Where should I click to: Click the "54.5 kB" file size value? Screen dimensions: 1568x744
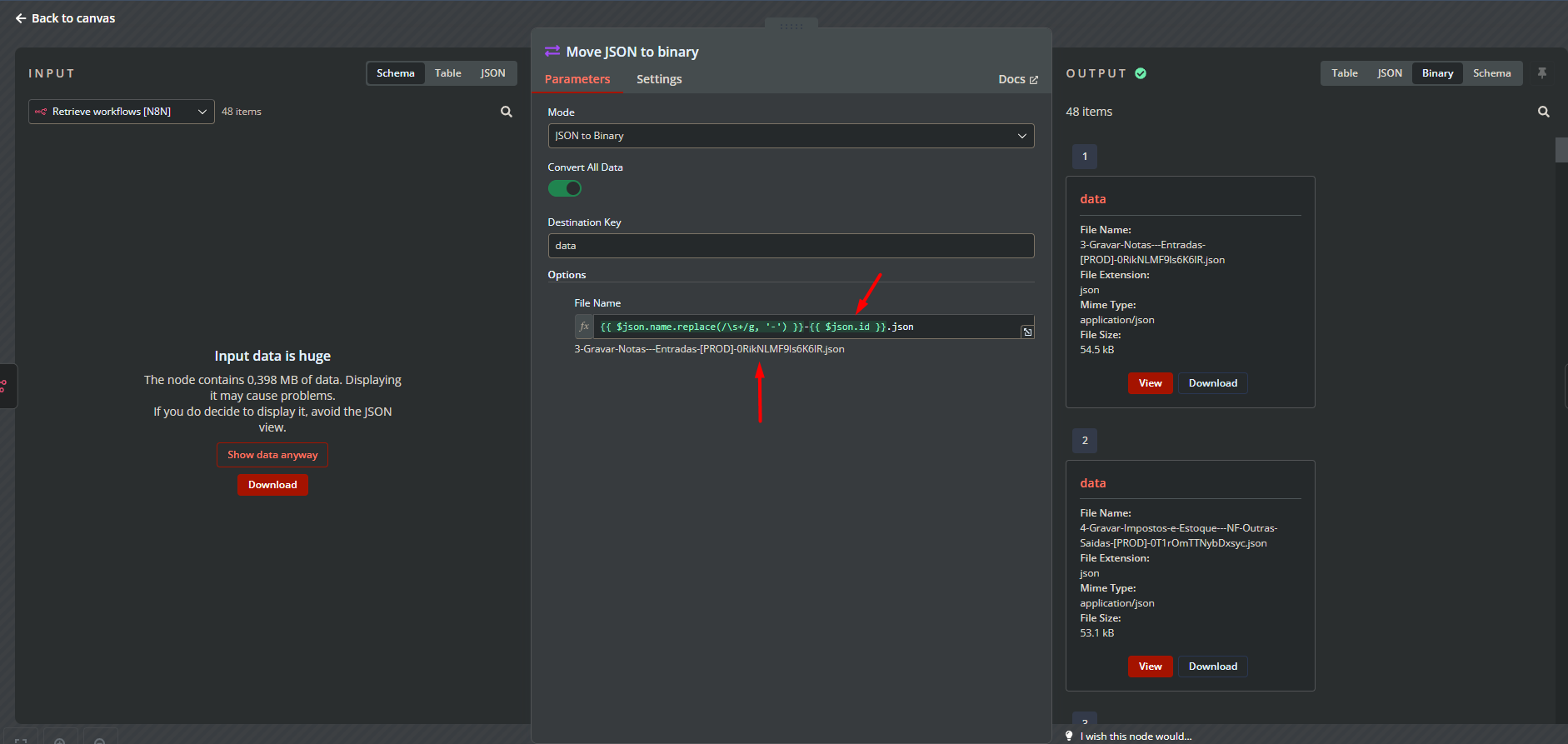point(1097,350)
